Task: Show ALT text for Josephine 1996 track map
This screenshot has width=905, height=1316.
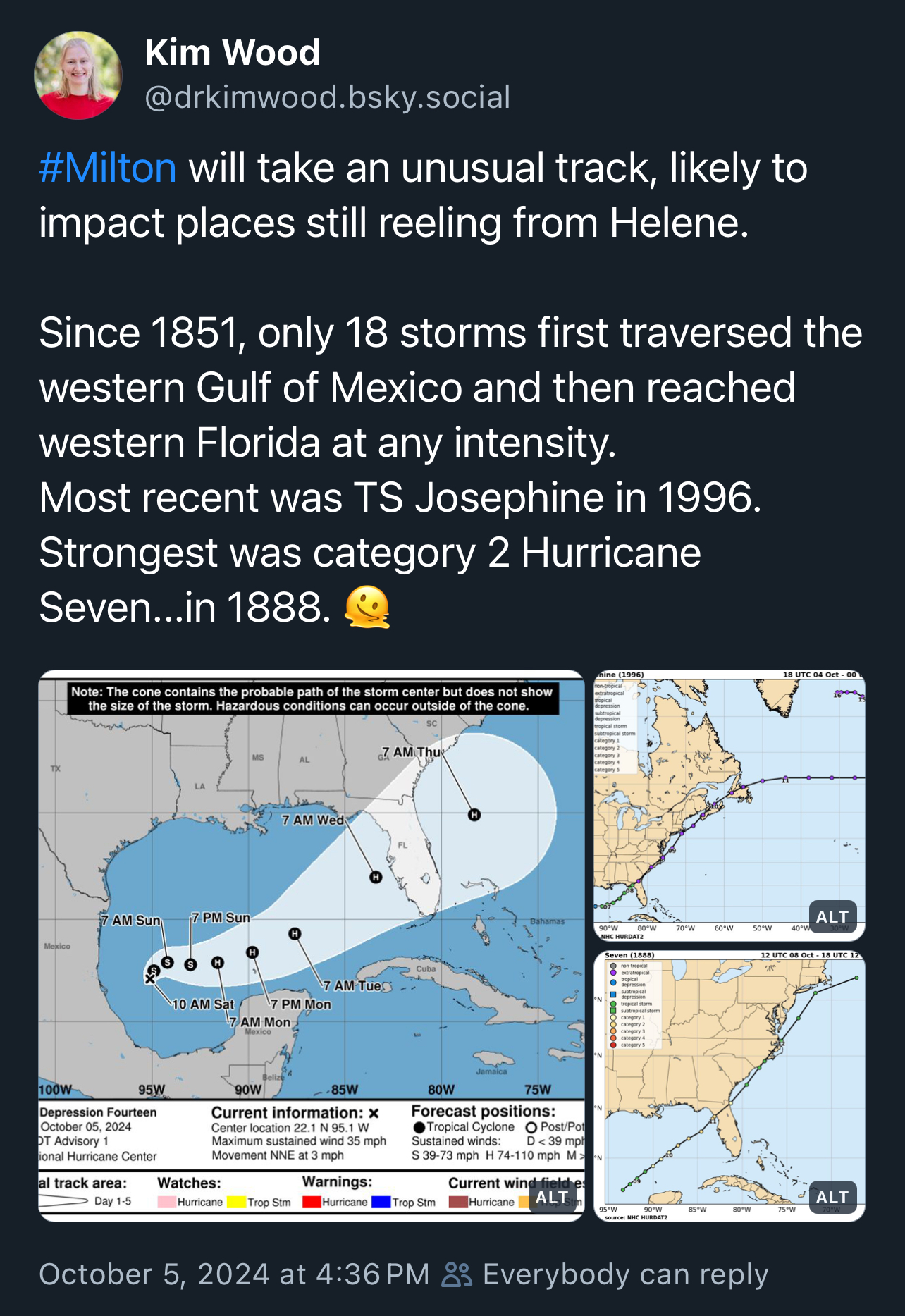Action: [x=832, y=917]
